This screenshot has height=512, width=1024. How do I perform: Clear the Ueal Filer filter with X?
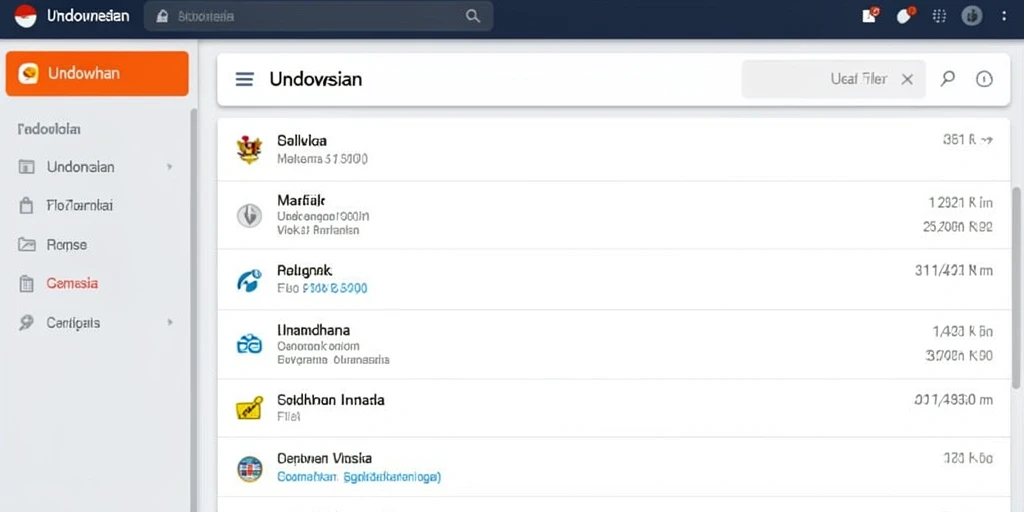click(x=906, y=80)
